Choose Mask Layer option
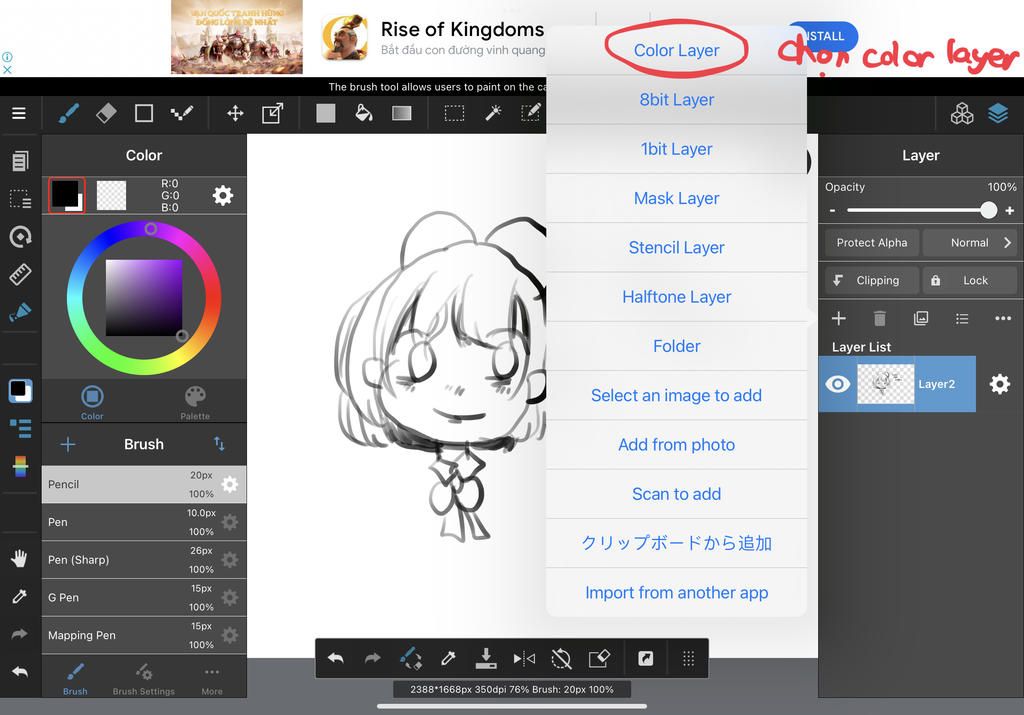Image resolution: width=1024 pixels, height=715 pixels. coord(677,199)
